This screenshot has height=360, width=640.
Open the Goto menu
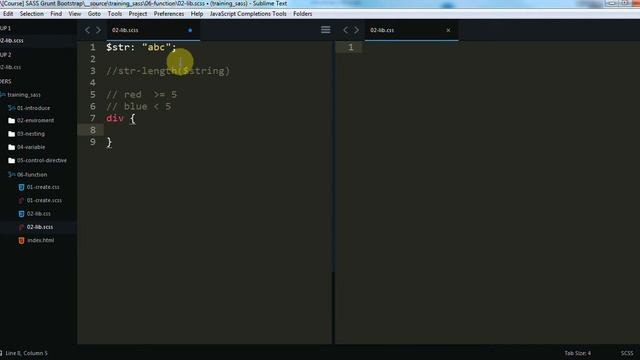[94, 13]
